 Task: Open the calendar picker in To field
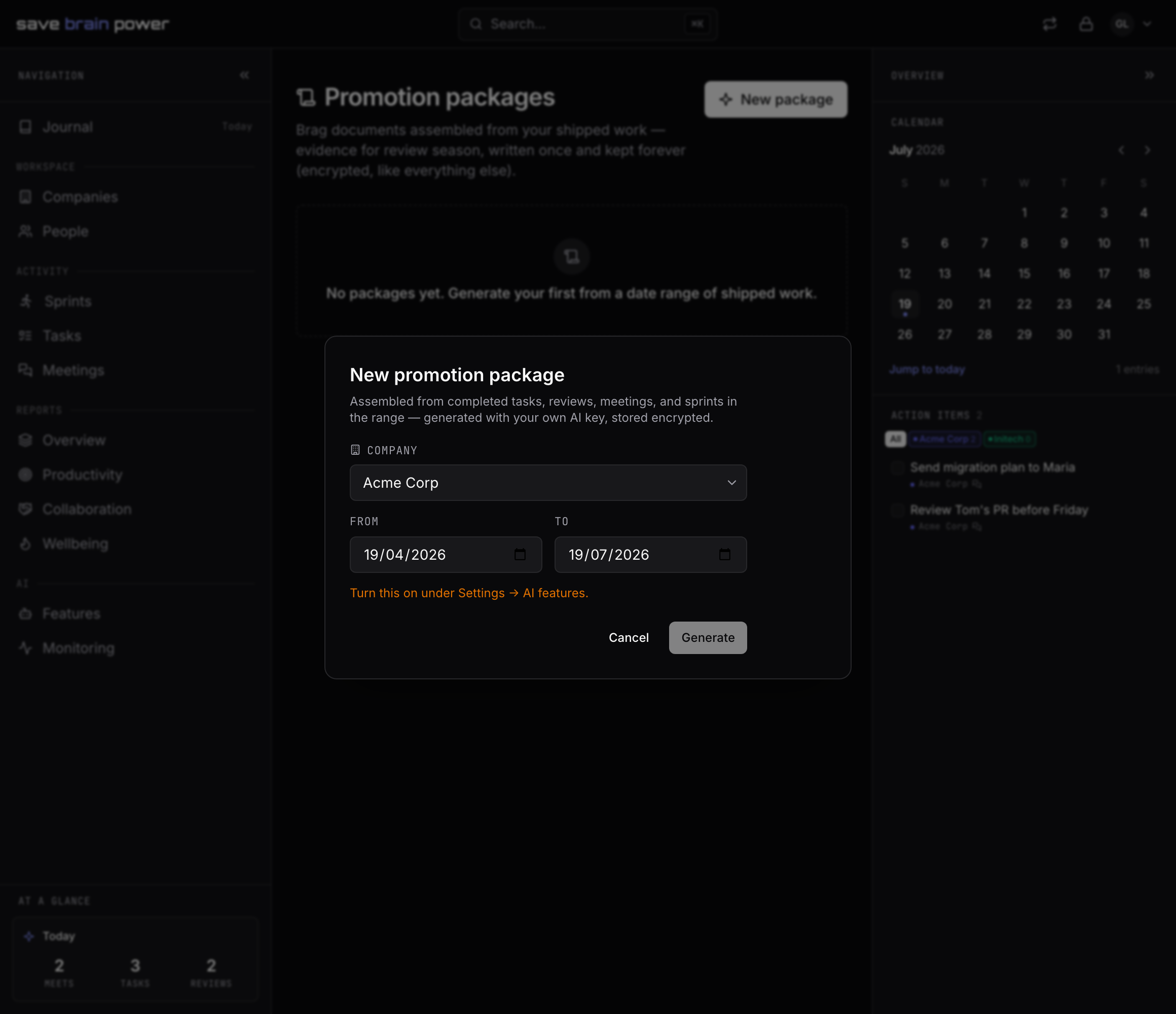(724, 555)
